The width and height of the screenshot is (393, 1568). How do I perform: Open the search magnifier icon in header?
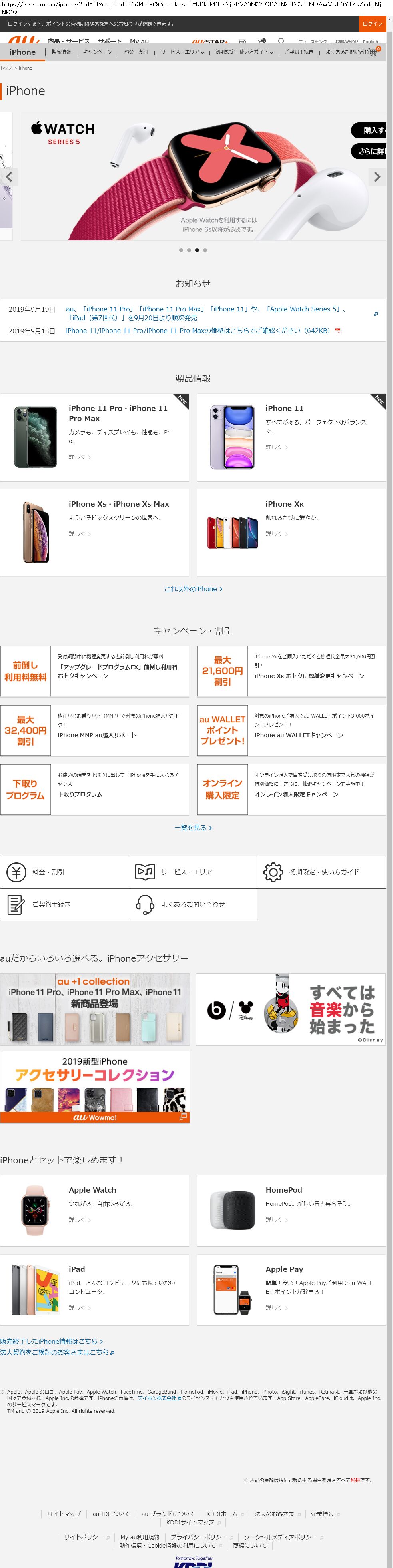(281, 41)
